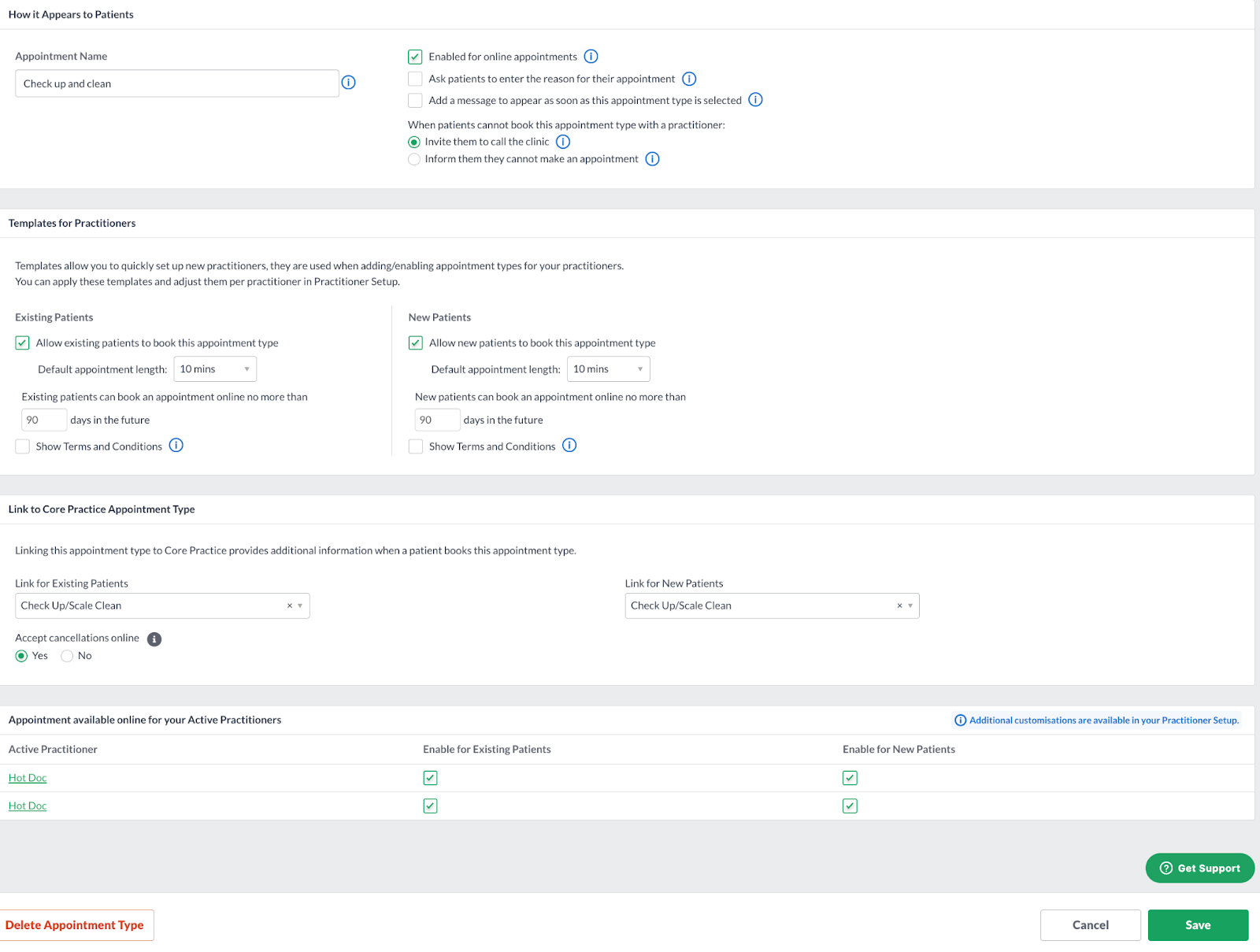Open Accept cancellations online info icon
1260x952 pixels.
click(154, 639)
